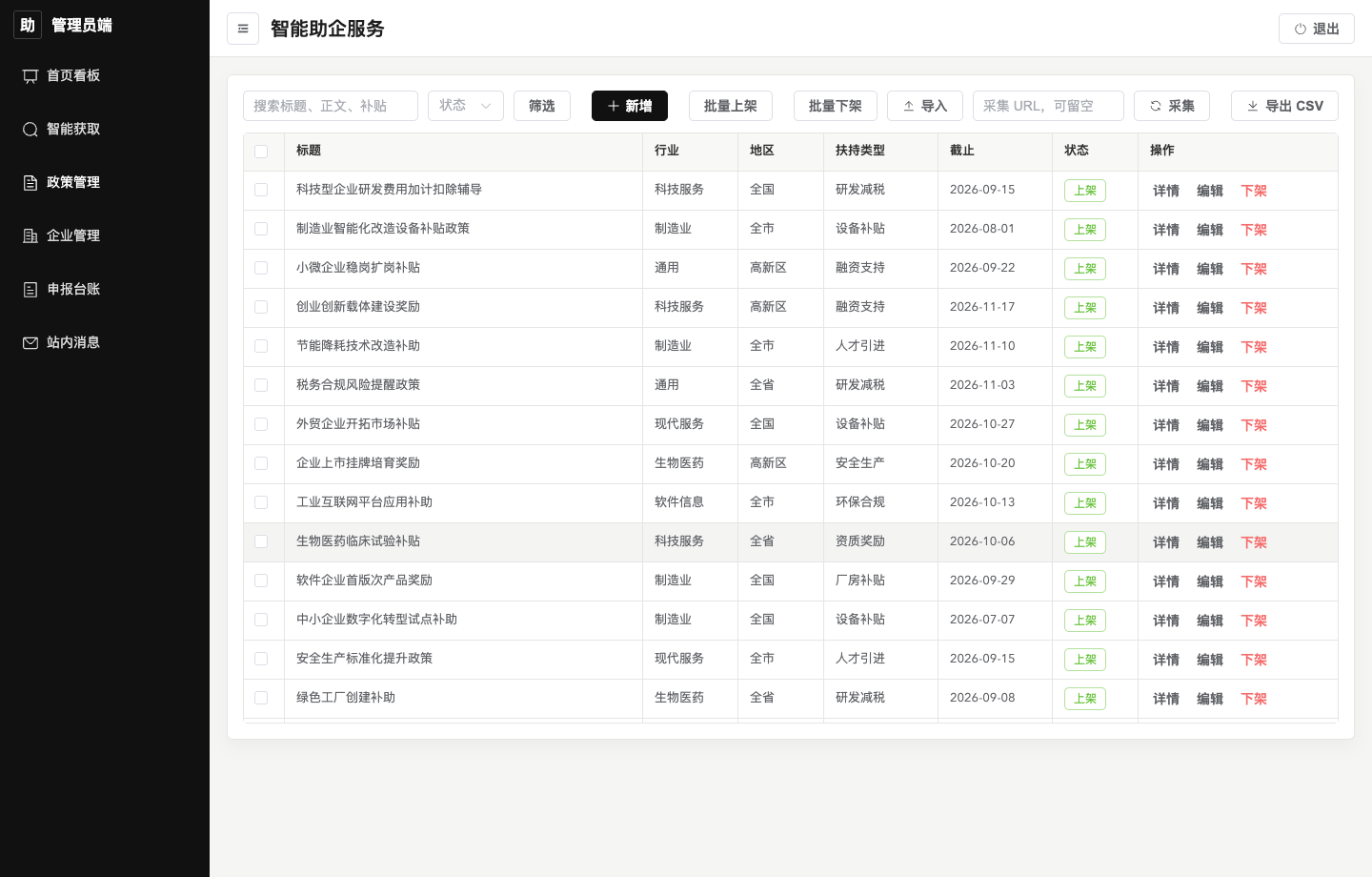The image size is (1372, 877).
Task: Click the 采集 refresh button
Action: (x=1172, y=106)
